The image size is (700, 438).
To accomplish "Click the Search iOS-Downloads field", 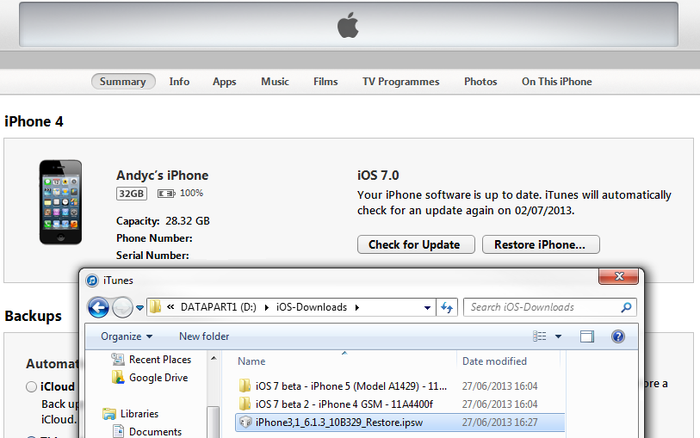I will pos(550,307).
